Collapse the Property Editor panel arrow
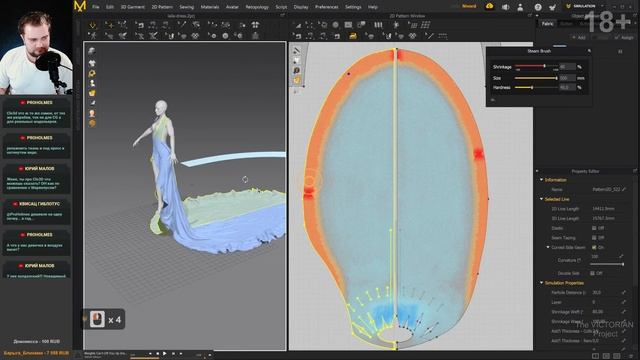 pyautogui.click(x=537, y=171)
